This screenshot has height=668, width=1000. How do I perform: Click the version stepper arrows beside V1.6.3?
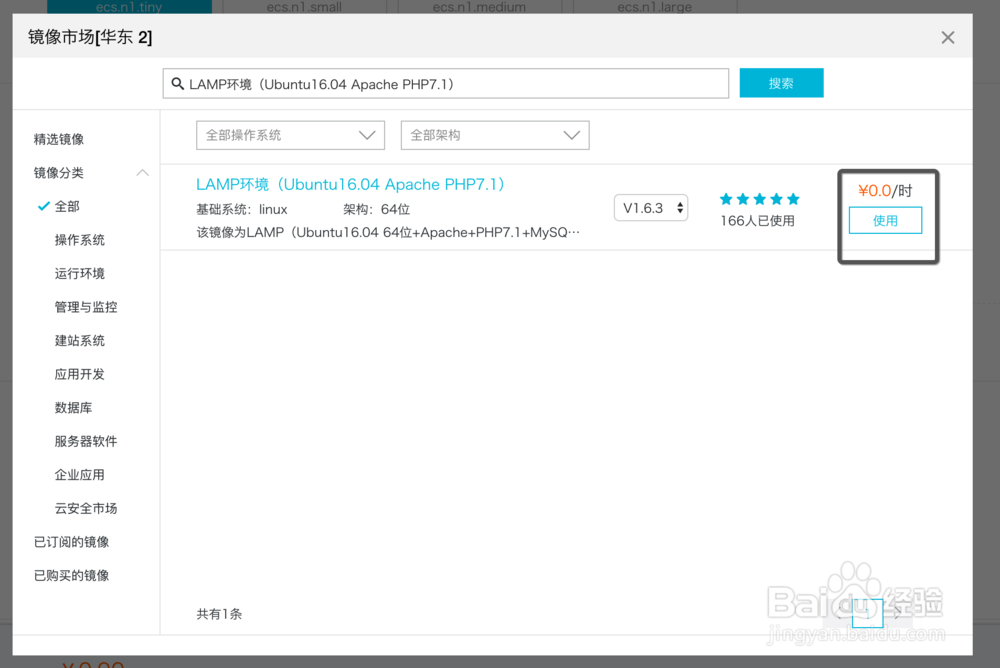[680, 207]
